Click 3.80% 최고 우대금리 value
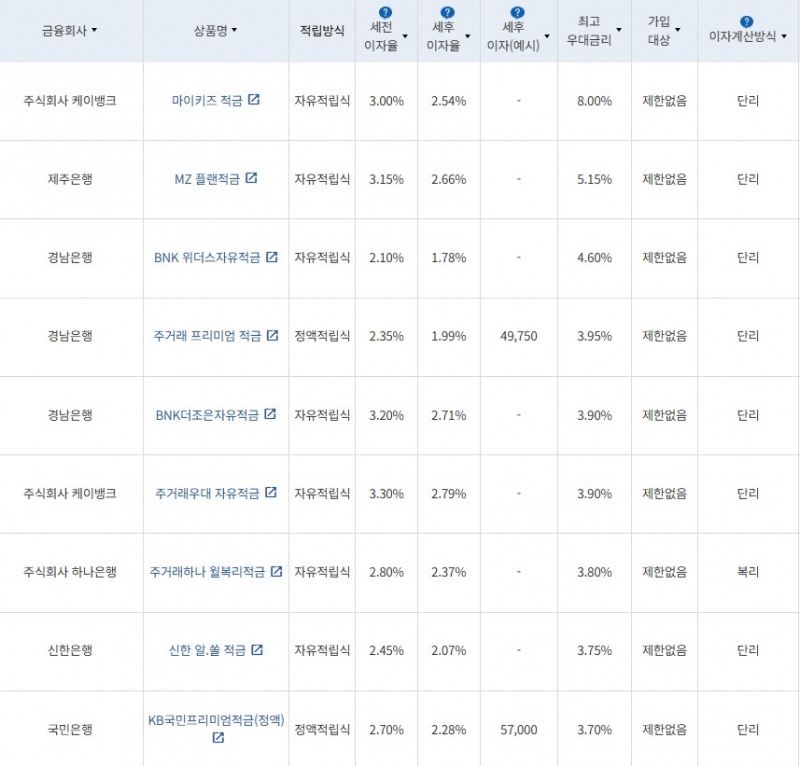The height and width of the screenshot is (766, 800). [x=594, y=572]
